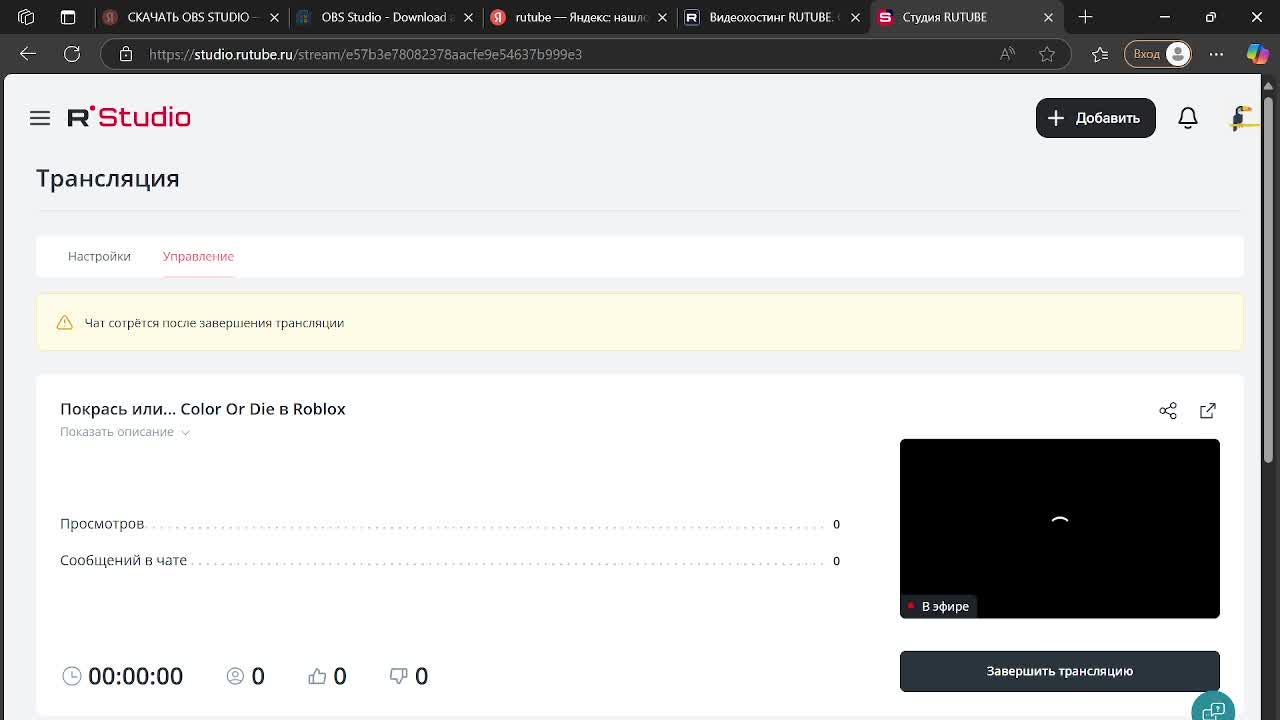This screenshot has width=1280, height=720.
Task: Switch to the Настройки tab
Action: pos(99,256)
